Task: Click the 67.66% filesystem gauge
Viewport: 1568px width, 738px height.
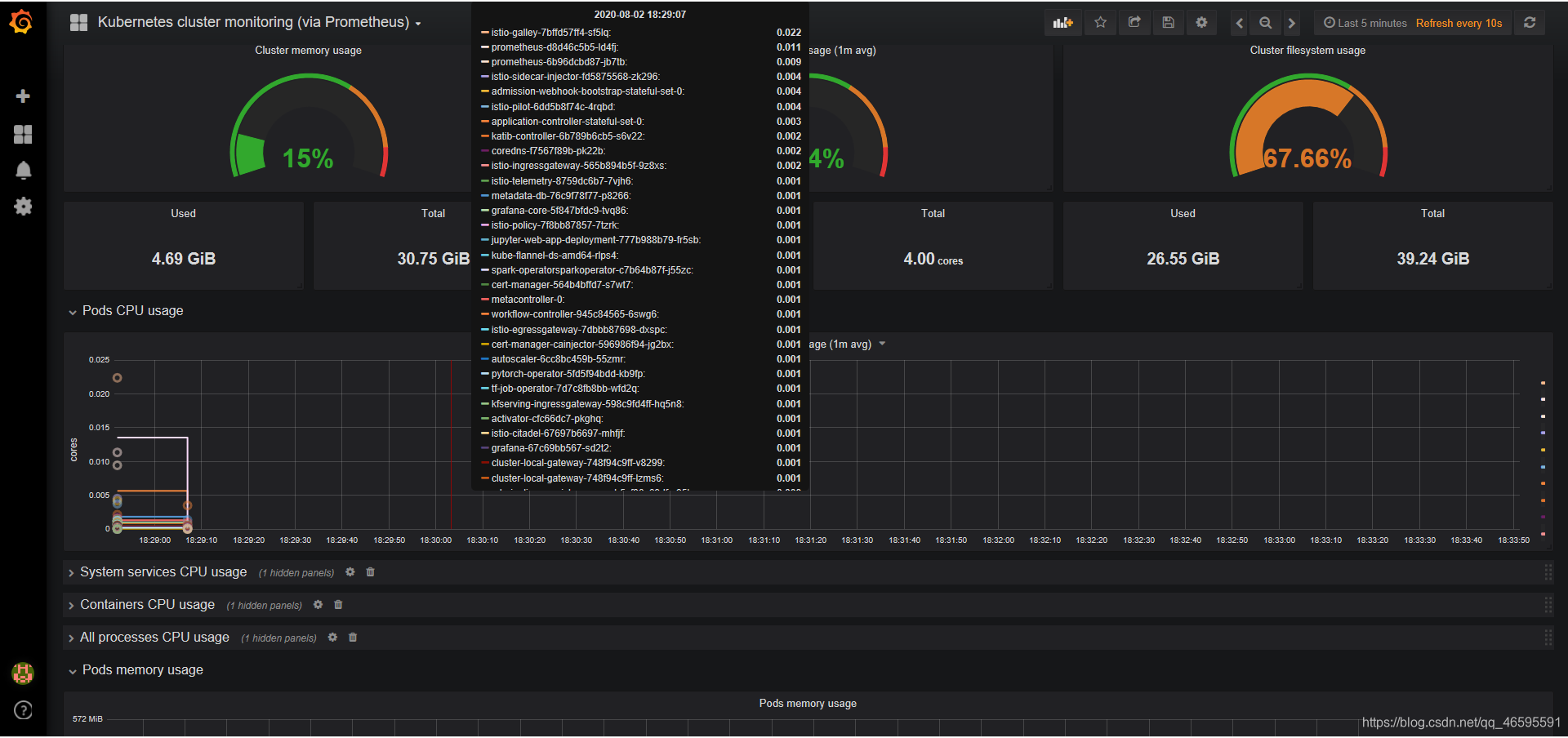Action: tap(1307, 127)
